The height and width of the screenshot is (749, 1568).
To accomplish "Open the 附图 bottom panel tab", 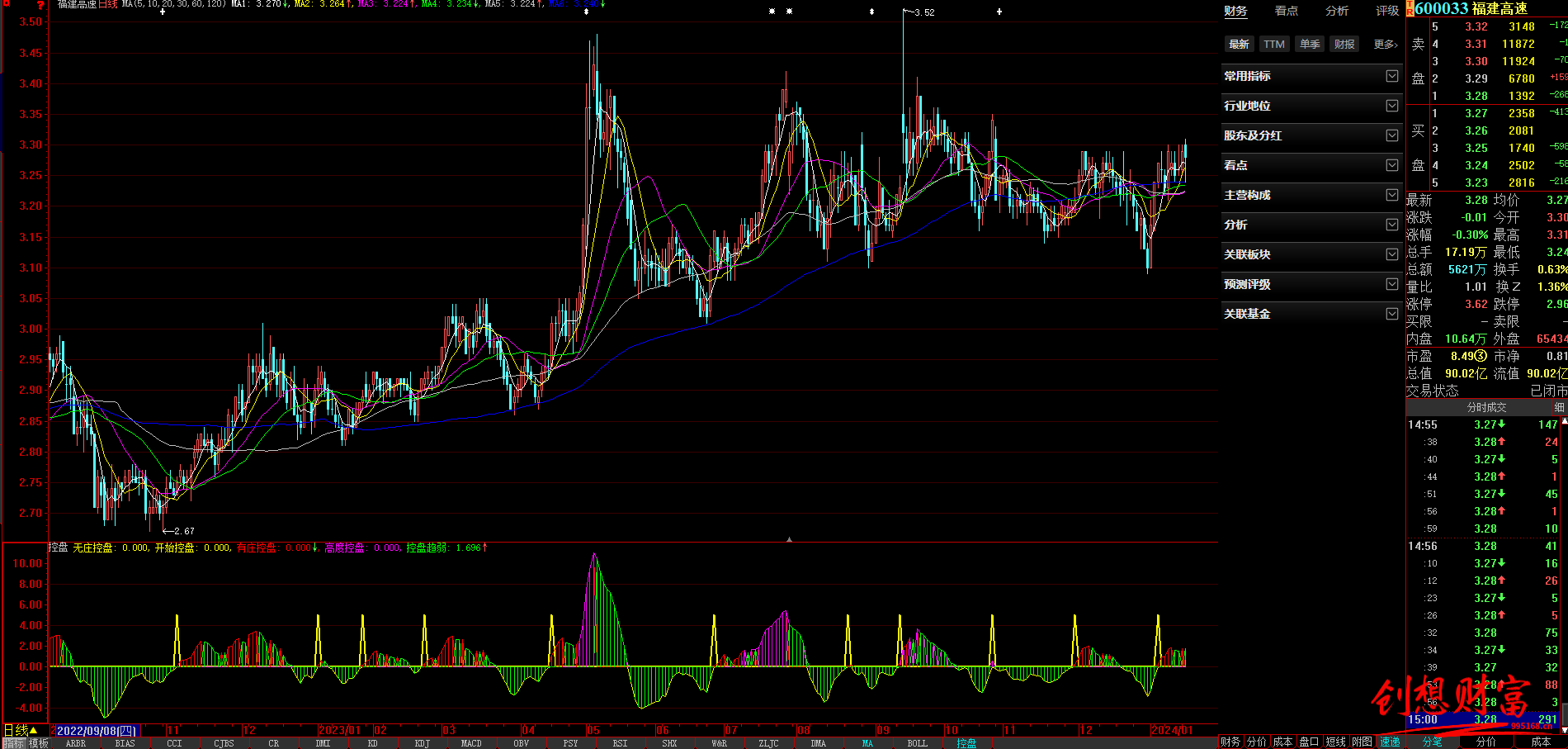I will (x=1362, y=742).
